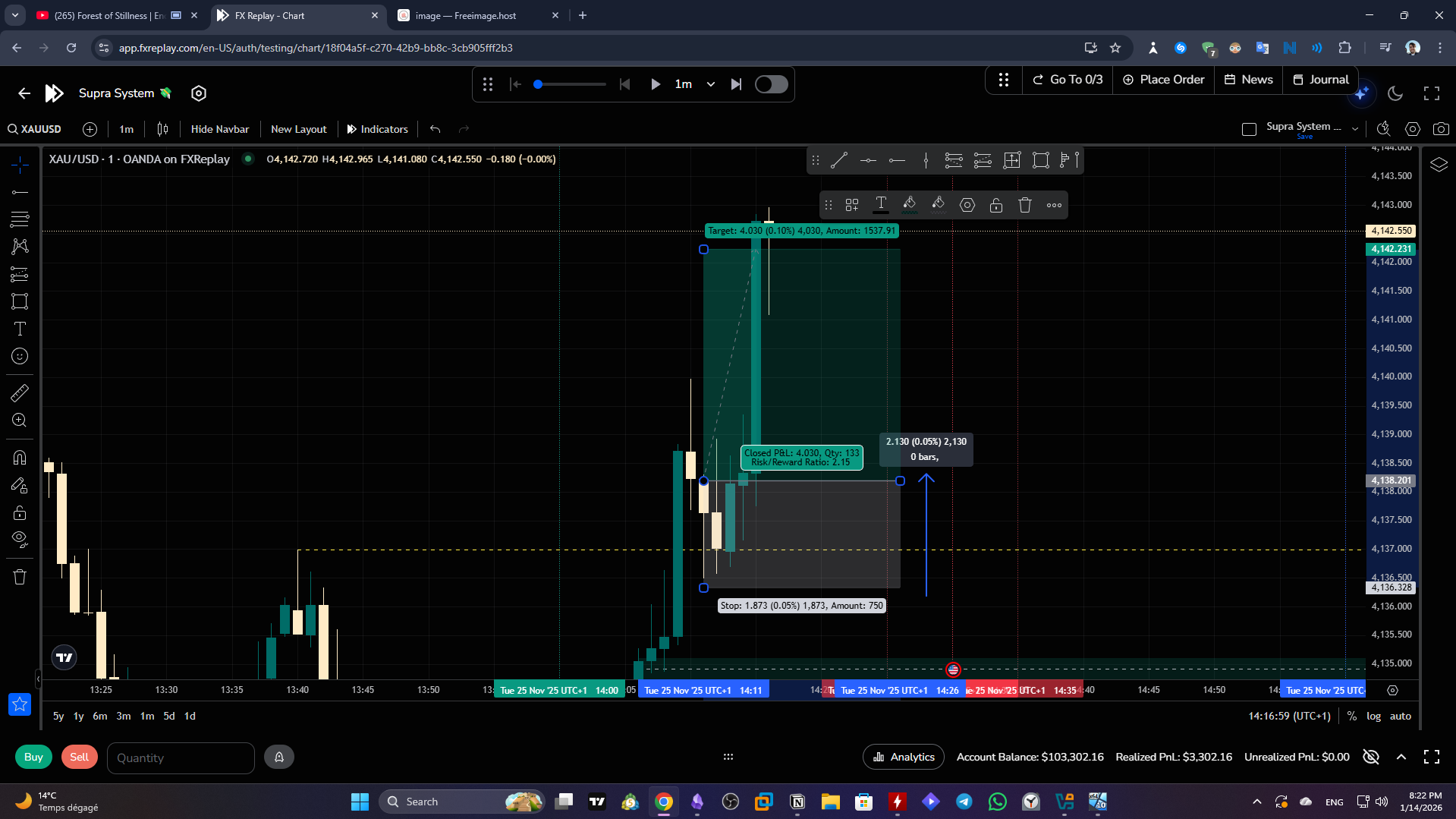
Task: Open the Fibonacci lines tool in left sidebar
Action: [x=20, y=219]
